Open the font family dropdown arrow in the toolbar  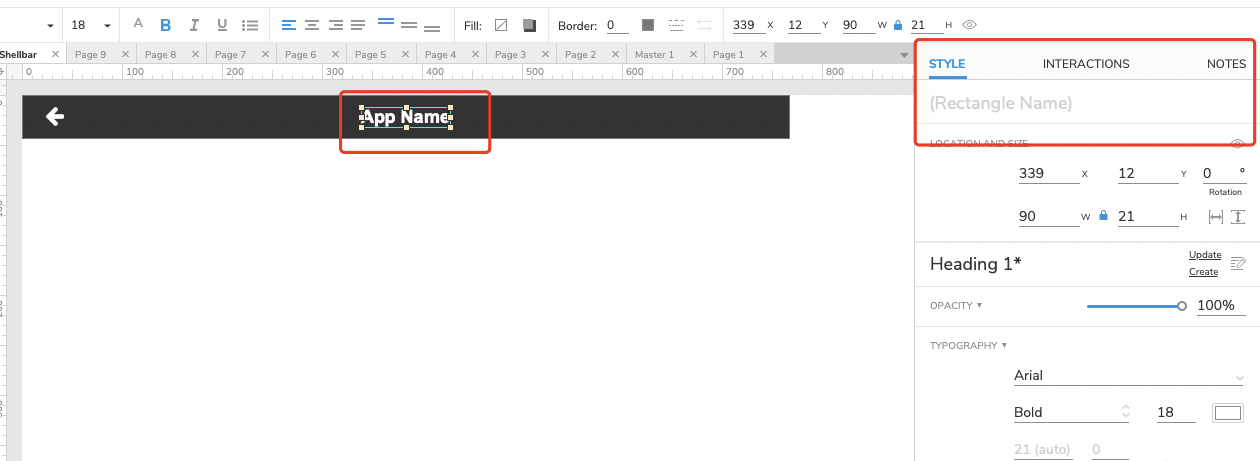pos(51,25)
